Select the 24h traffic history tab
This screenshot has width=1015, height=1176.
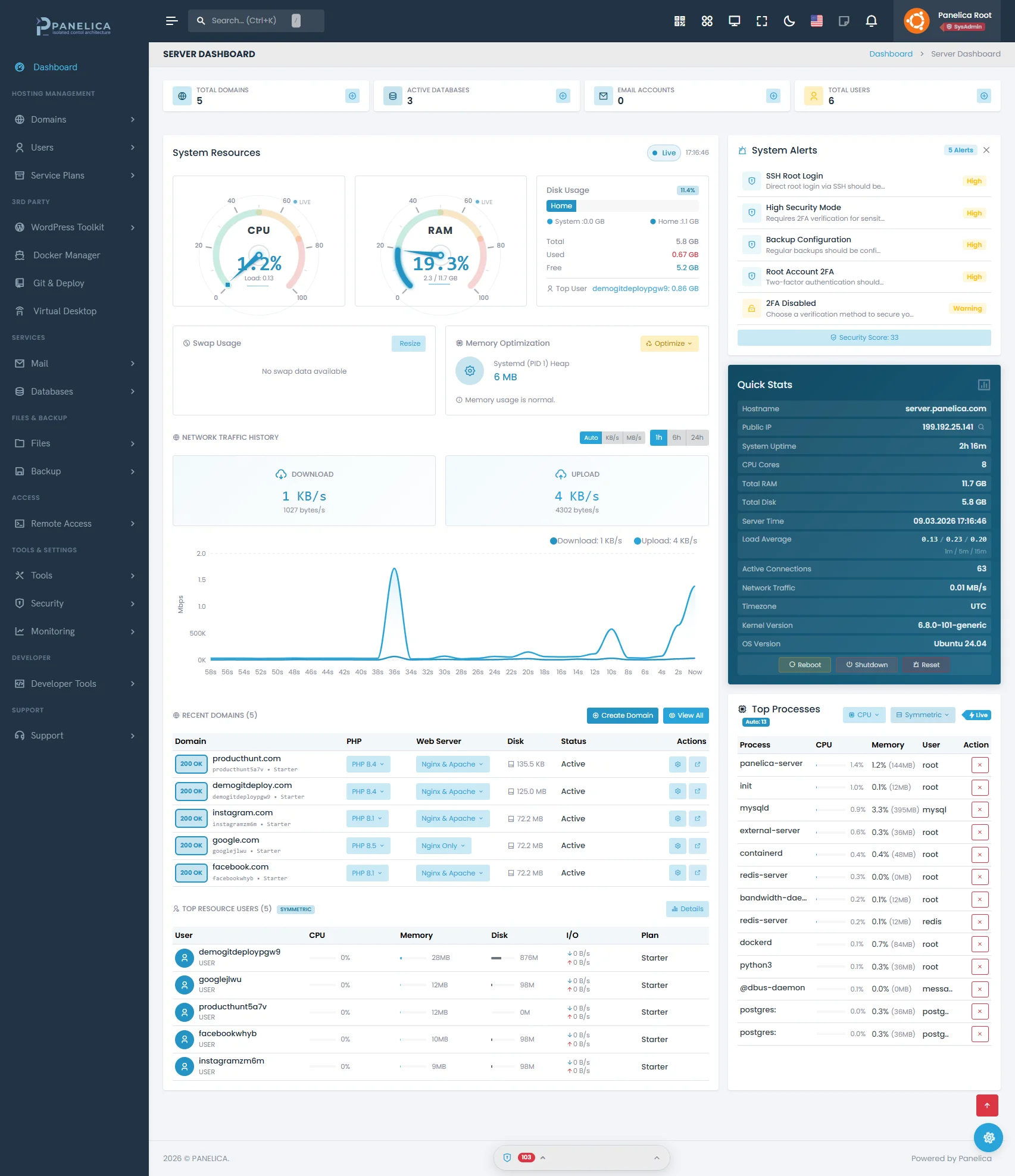tap(697, 437)
